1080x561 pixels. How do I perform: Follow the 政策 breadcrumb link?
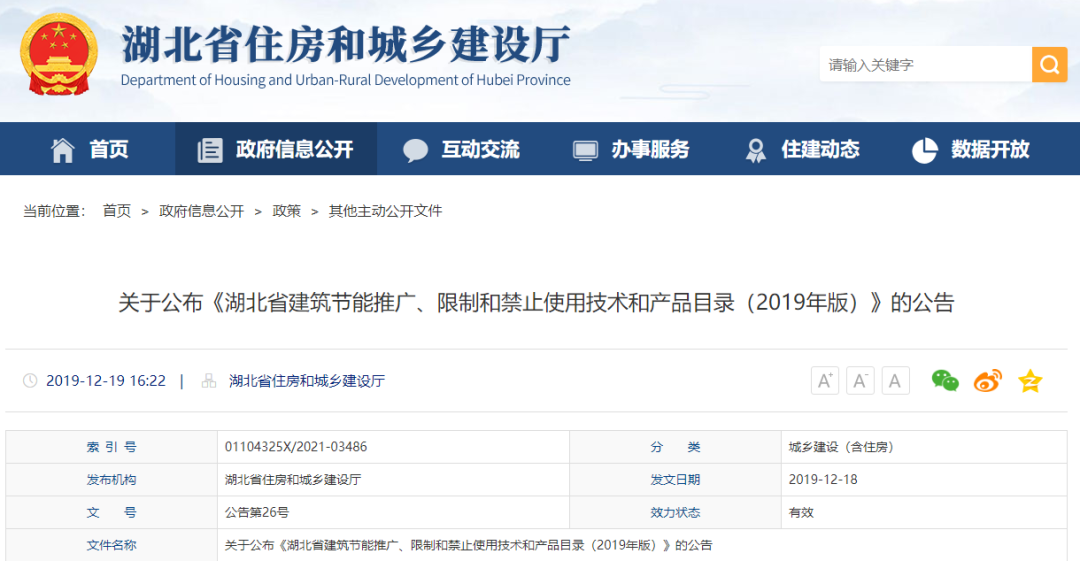(x=287, y=211)
